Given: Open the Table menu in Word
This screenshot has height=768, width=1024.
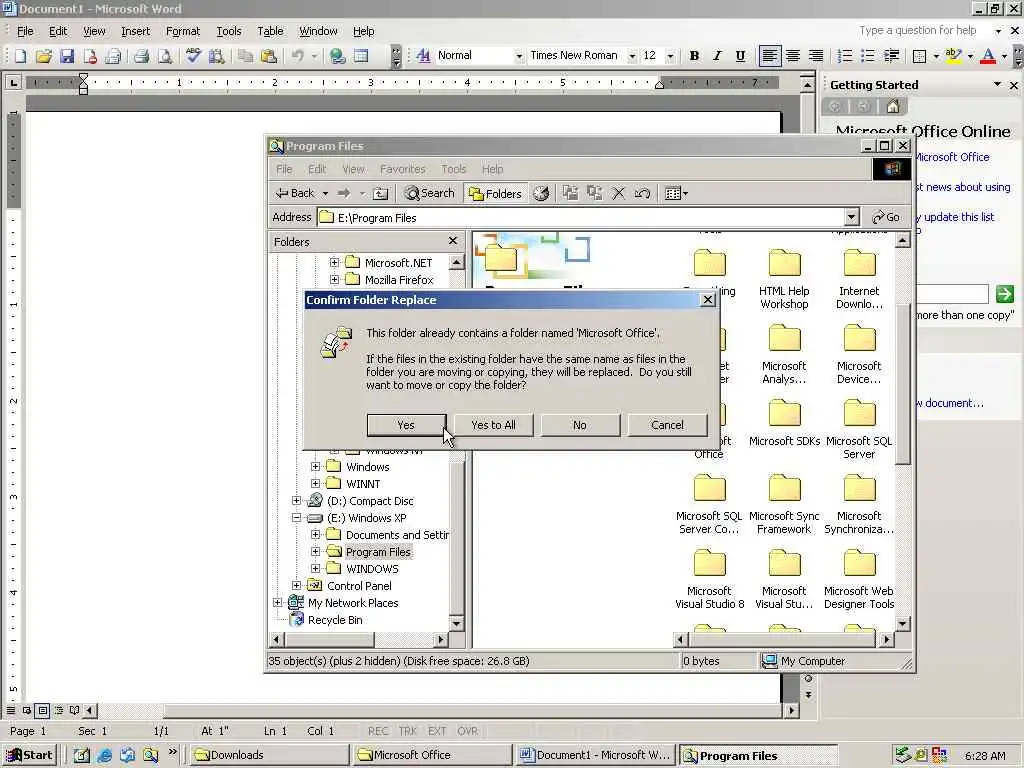Looking at the screenshot, I should 270,31.
